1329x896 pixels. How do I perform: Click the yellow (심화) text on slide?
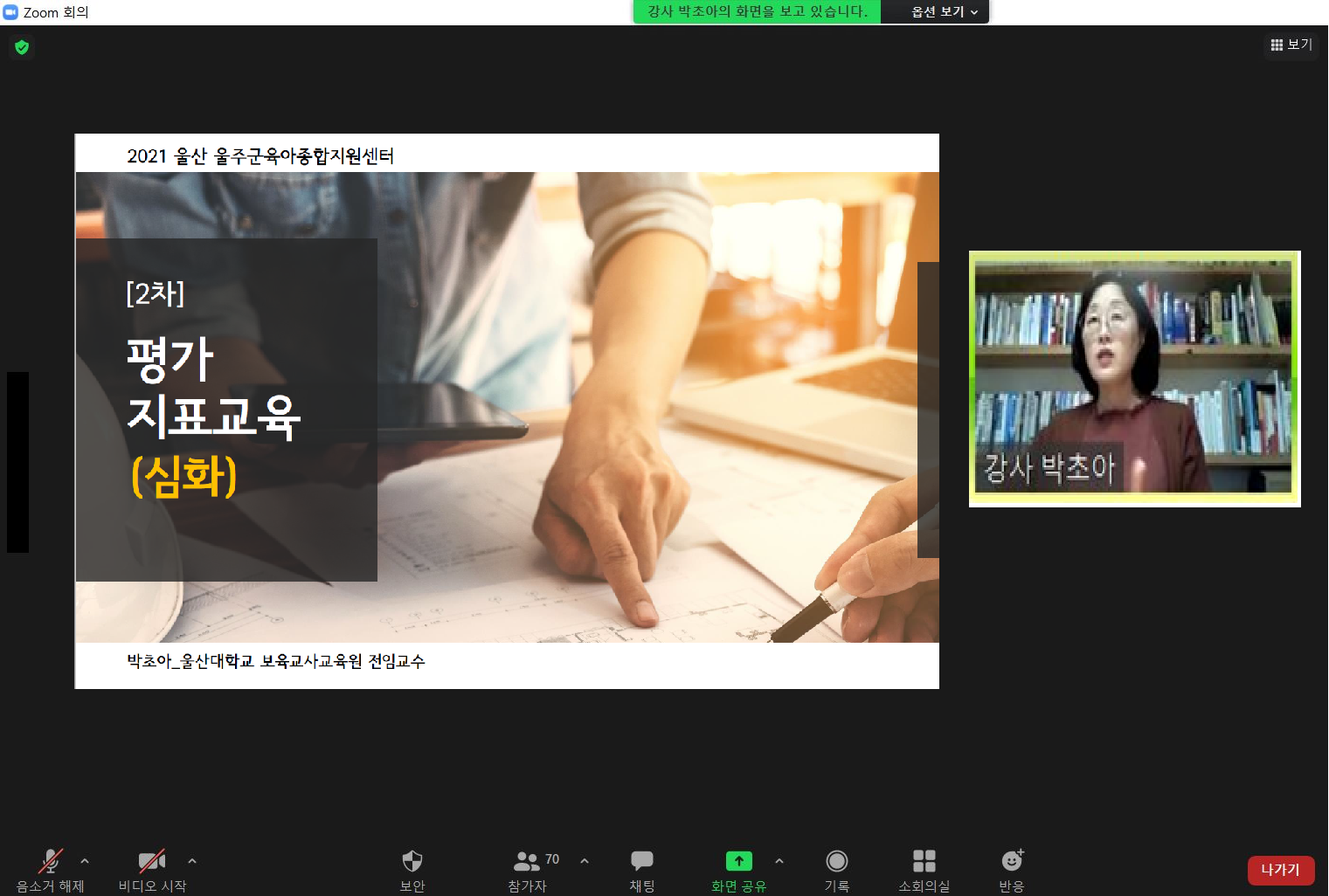point(184,477)
